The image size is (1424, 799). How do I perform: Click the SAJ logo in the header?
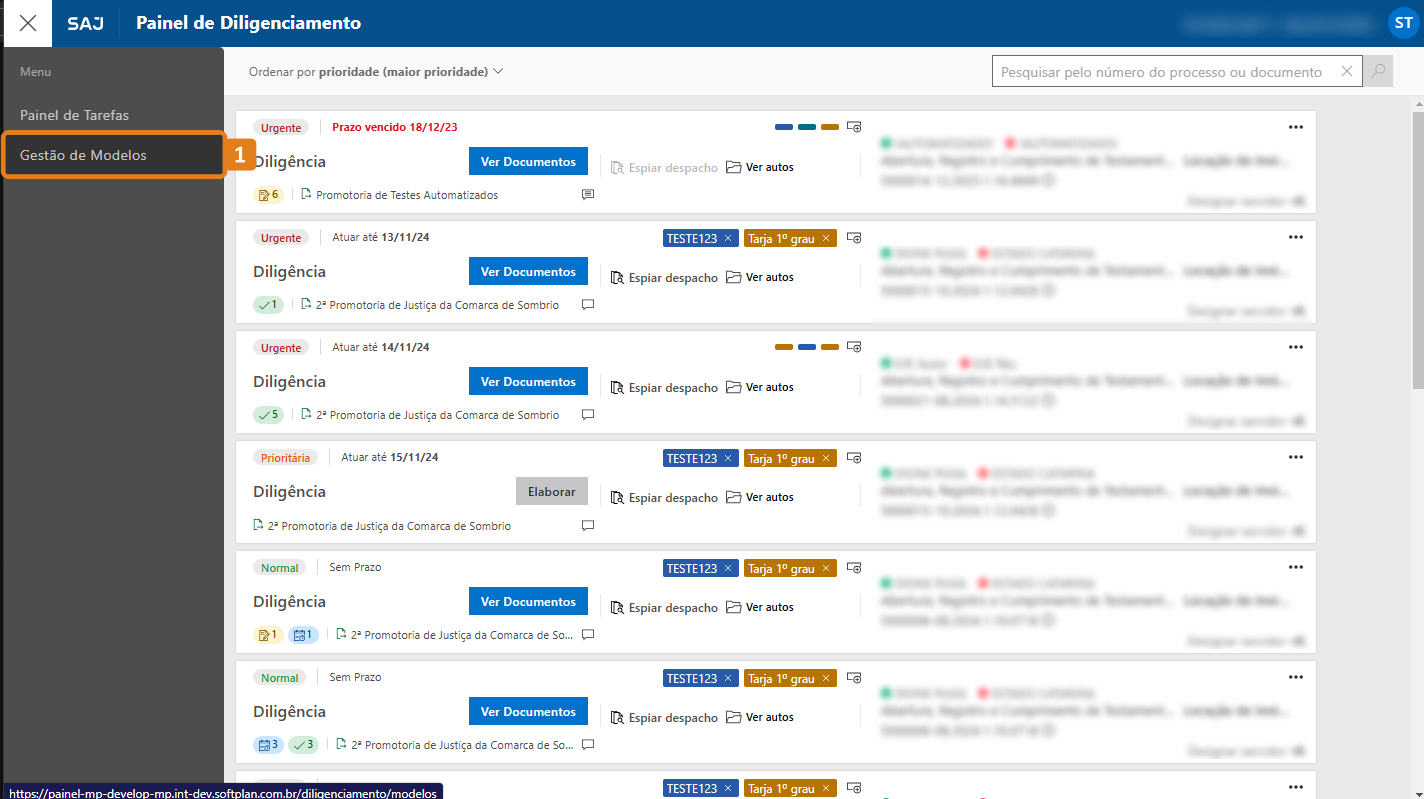click(85, 24)
